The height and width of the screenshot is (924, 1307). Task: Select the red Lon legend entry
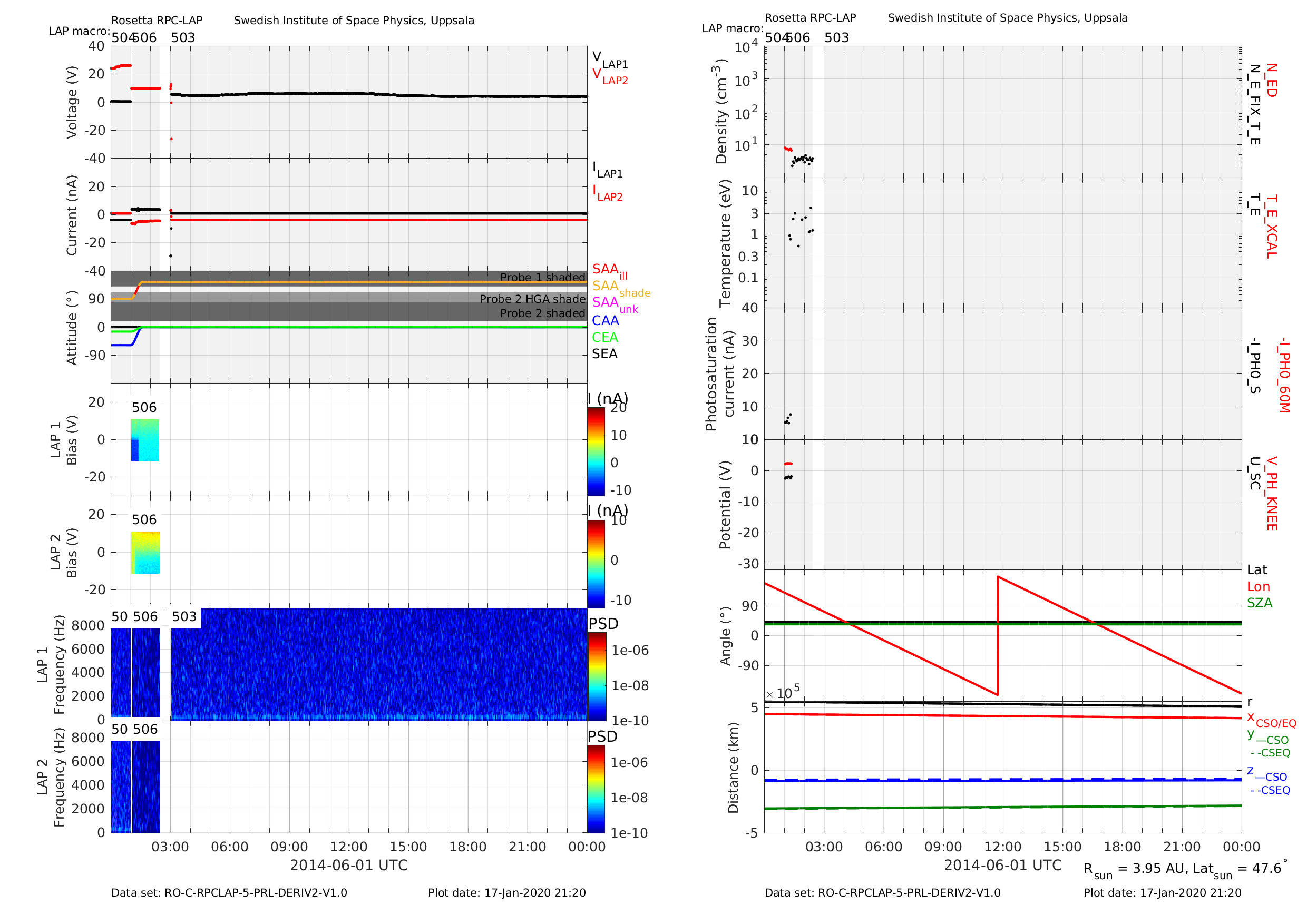click(1258, 587)
